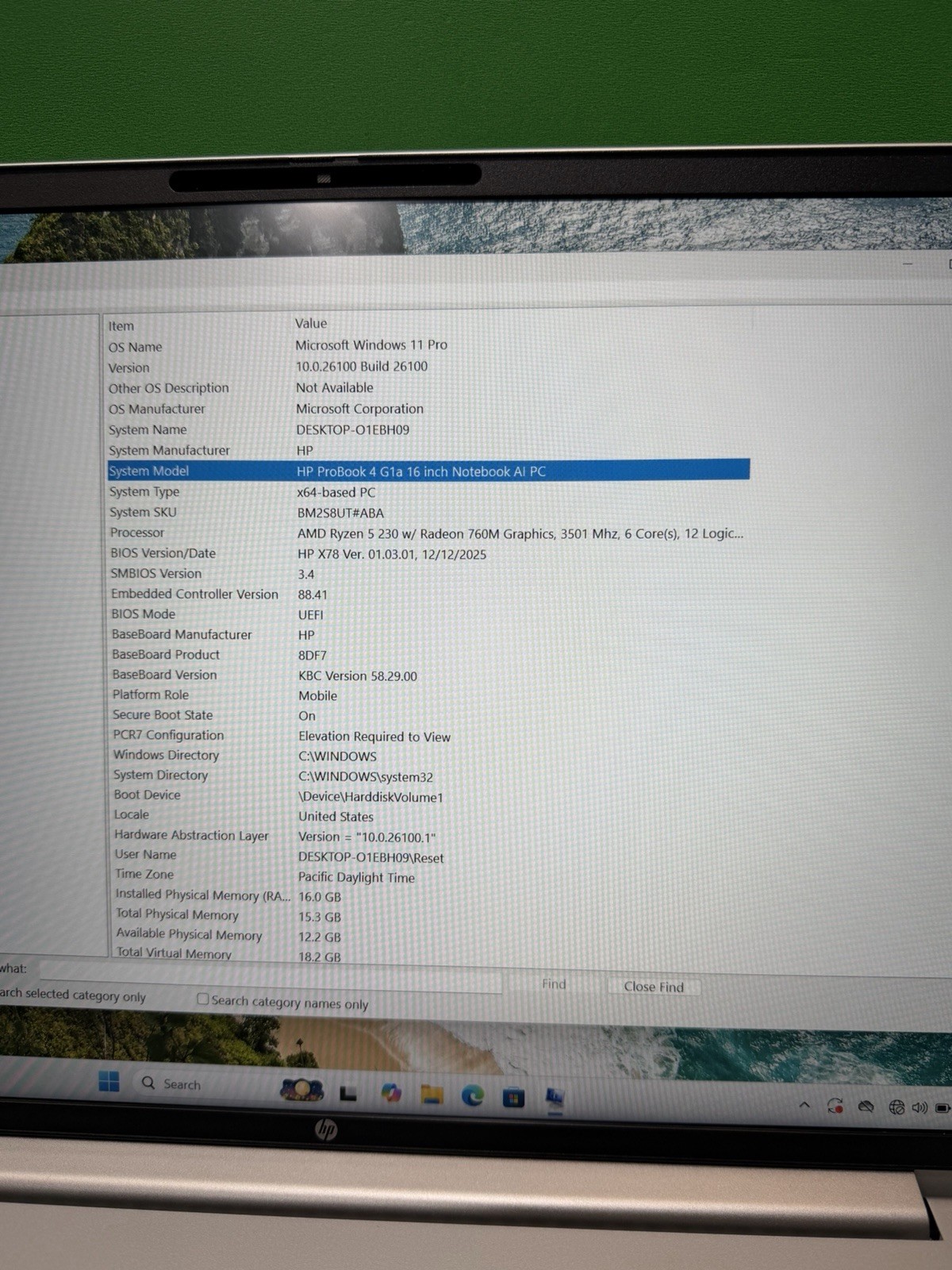Select the SMBIOS Version row
952x1270 pixels.
click(x=428, y=574)
